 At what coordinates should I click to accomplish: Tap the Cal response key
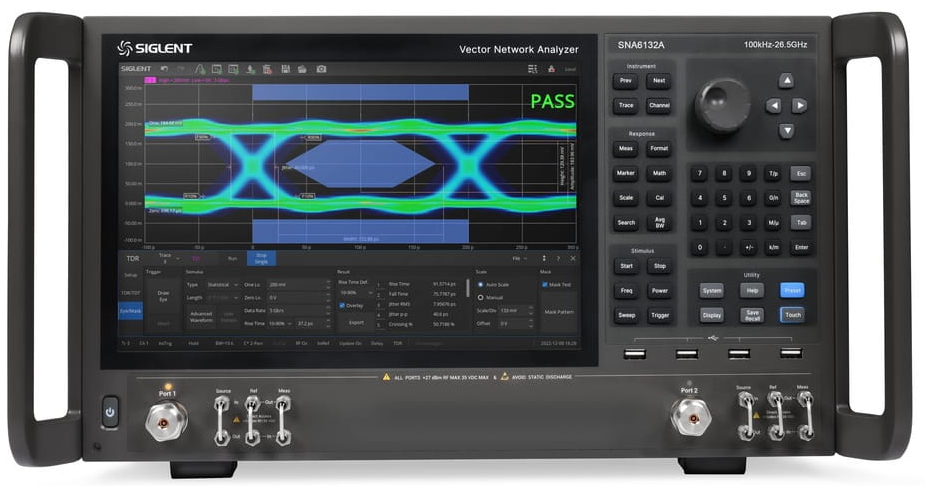[660, 198]
